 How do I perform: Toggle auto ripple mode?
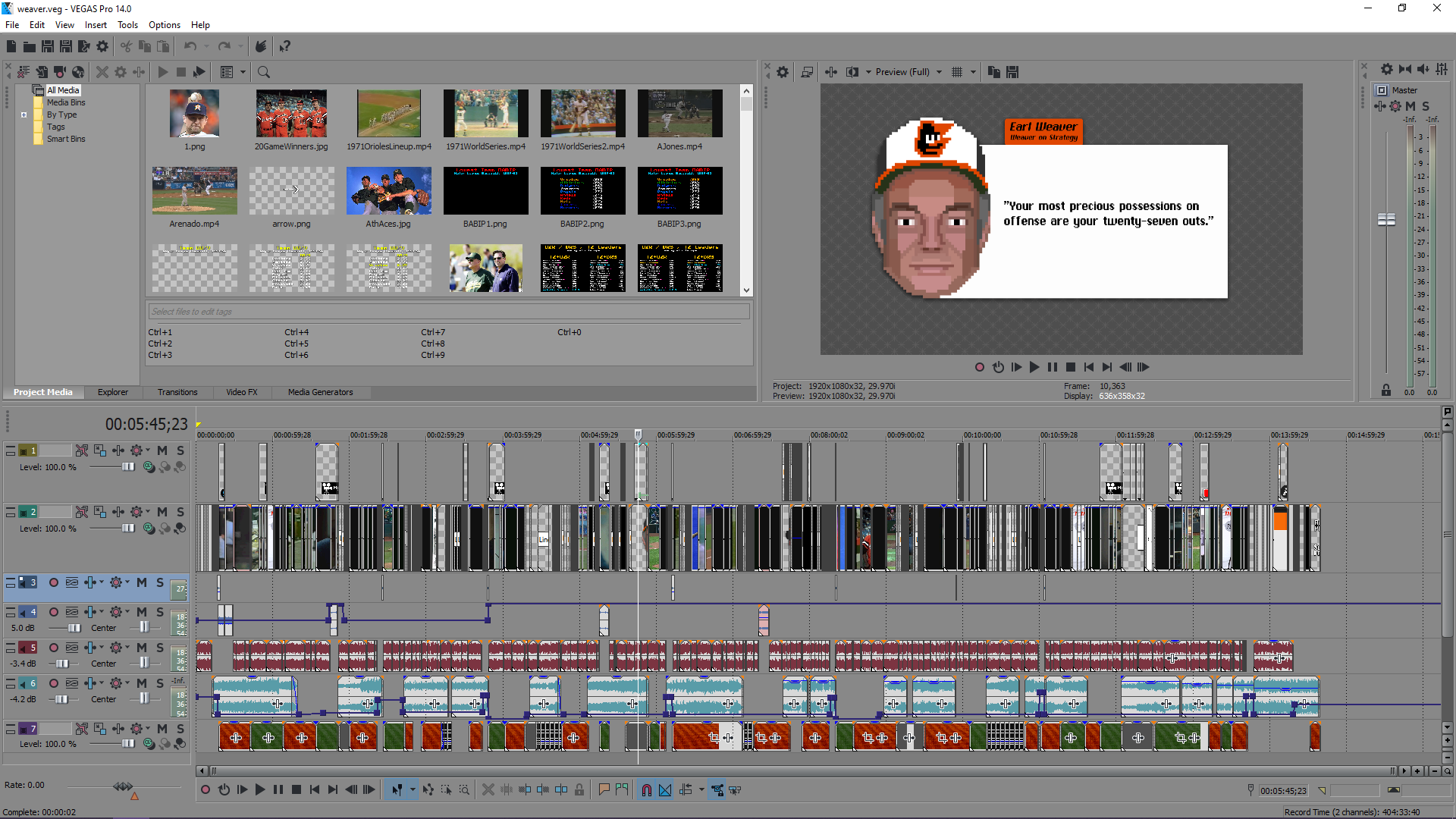[x=686, y=790]
